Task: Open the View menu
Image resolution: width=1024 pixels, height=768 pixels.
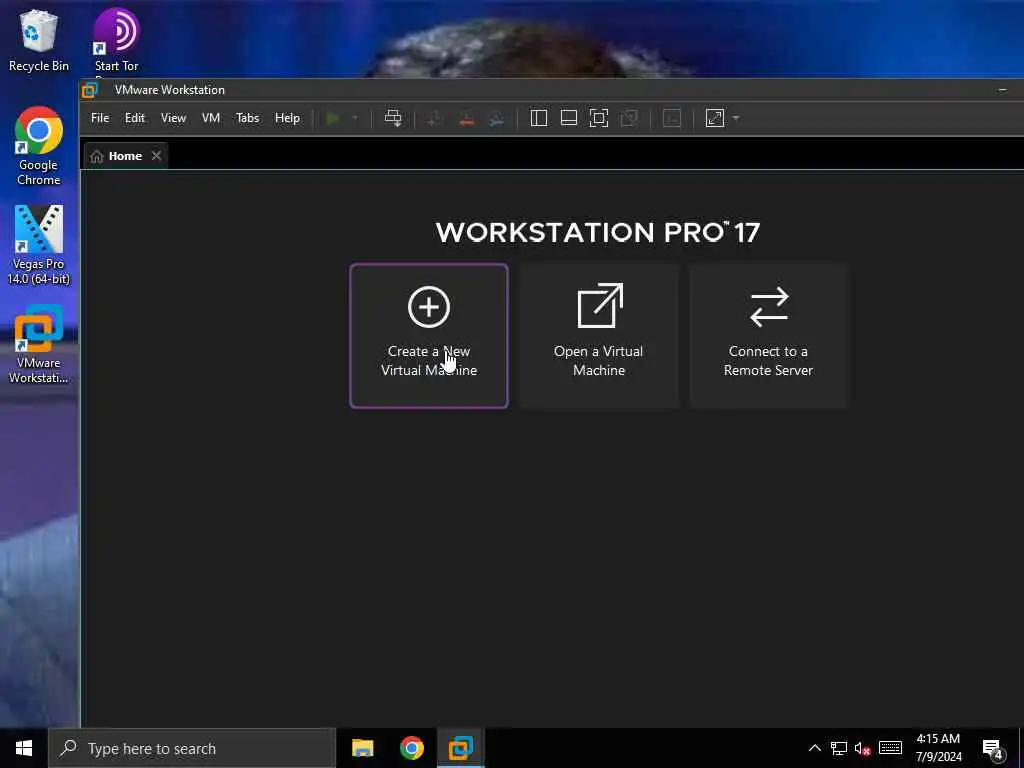Action: point(173,118)
